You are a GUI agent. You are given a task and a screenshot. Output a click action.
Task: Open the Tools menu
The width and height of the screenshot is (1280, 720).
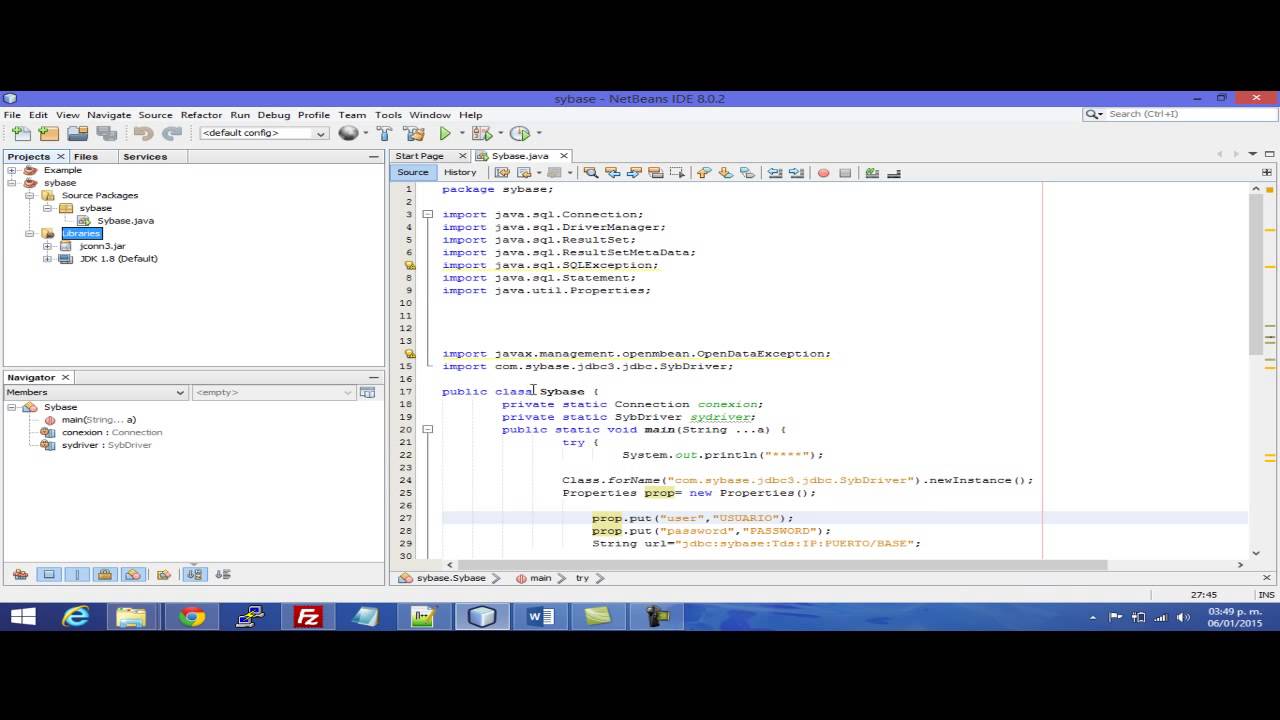point(388,115)
